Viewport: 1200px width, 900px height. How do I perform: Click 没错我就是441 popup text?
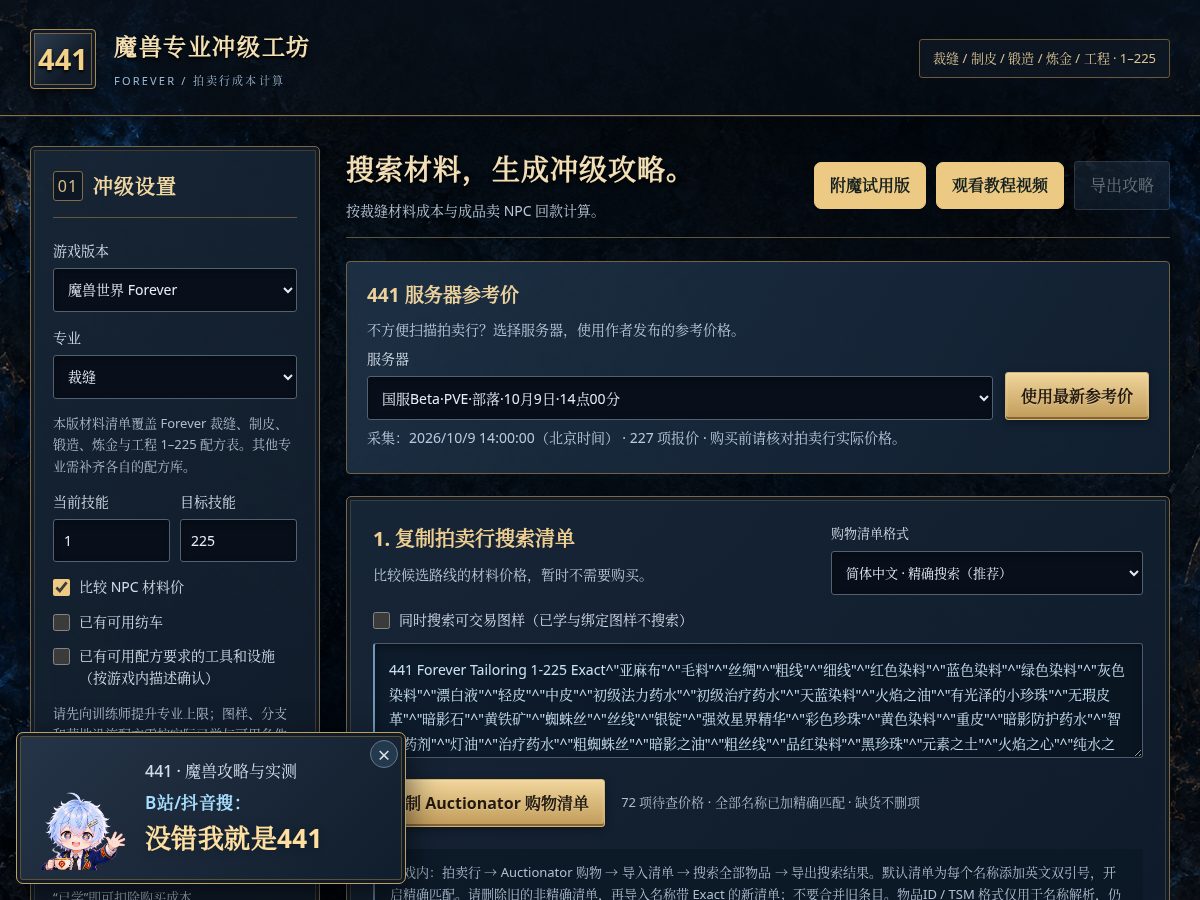coord(234,838)
